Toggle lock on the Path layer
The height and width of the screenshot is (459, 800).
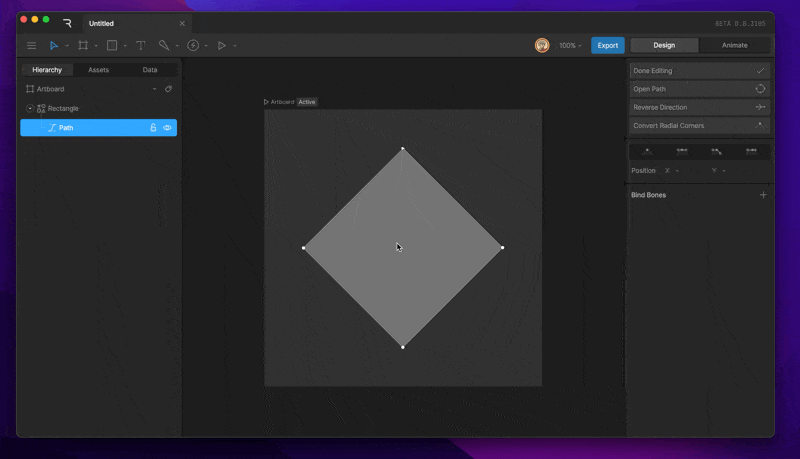(x=153, y=128)
